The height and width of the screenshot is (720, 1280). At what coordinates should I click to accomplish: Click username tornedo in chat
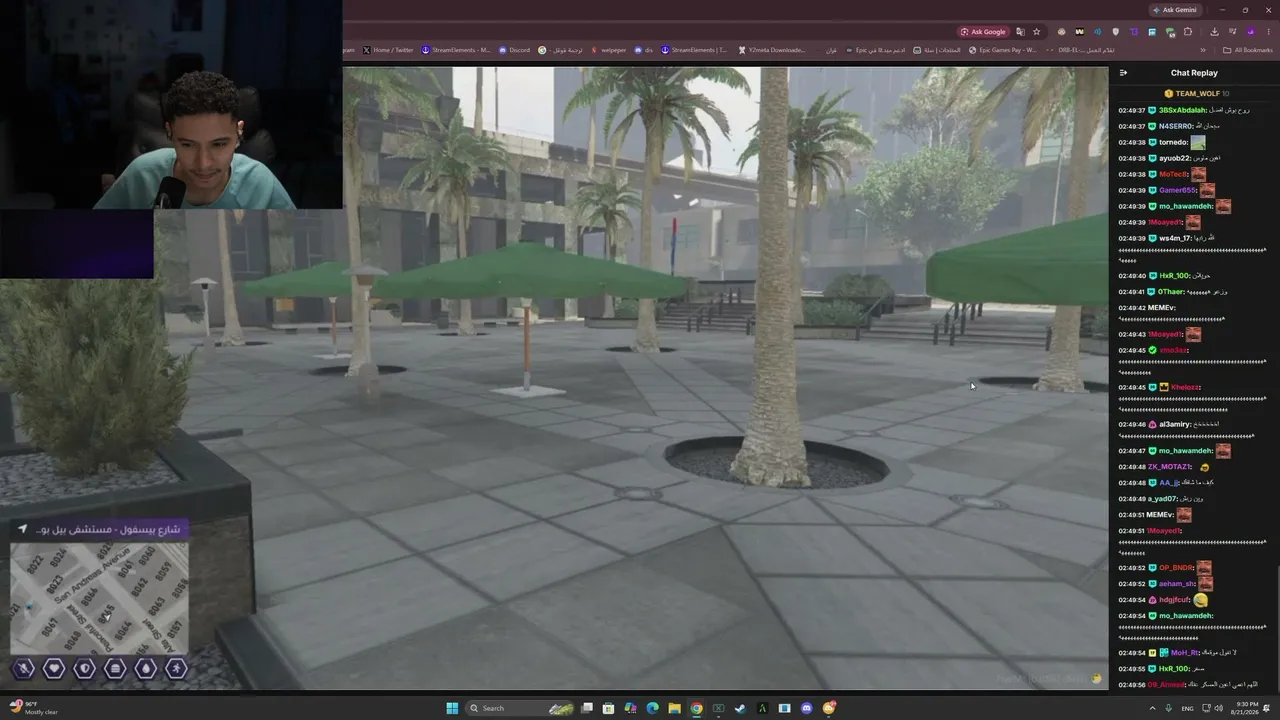(1173, 142)
